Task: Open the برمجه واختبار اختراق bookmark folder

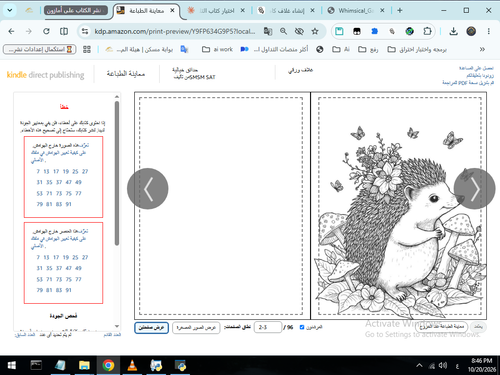Action: (x=417, y=49)
